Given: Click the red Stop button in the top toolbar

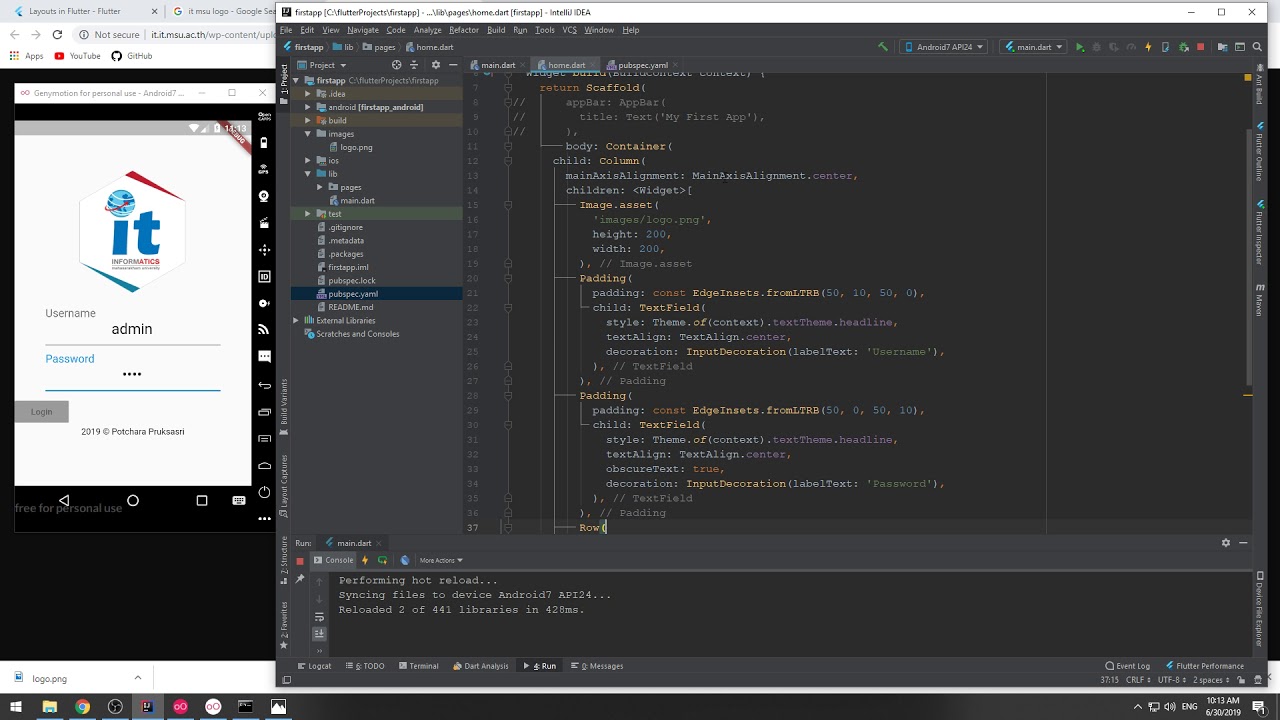Looking at the screenshot, I should pos(1201,47).
